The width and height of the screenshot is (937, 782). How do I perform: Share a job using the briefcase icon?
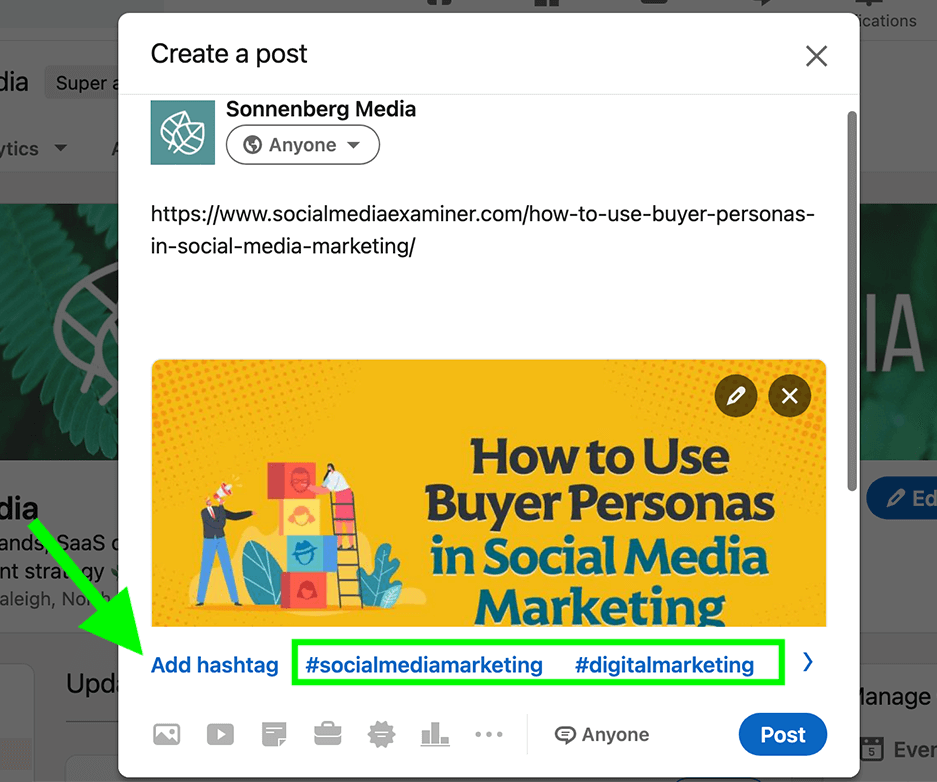[327, 734]
